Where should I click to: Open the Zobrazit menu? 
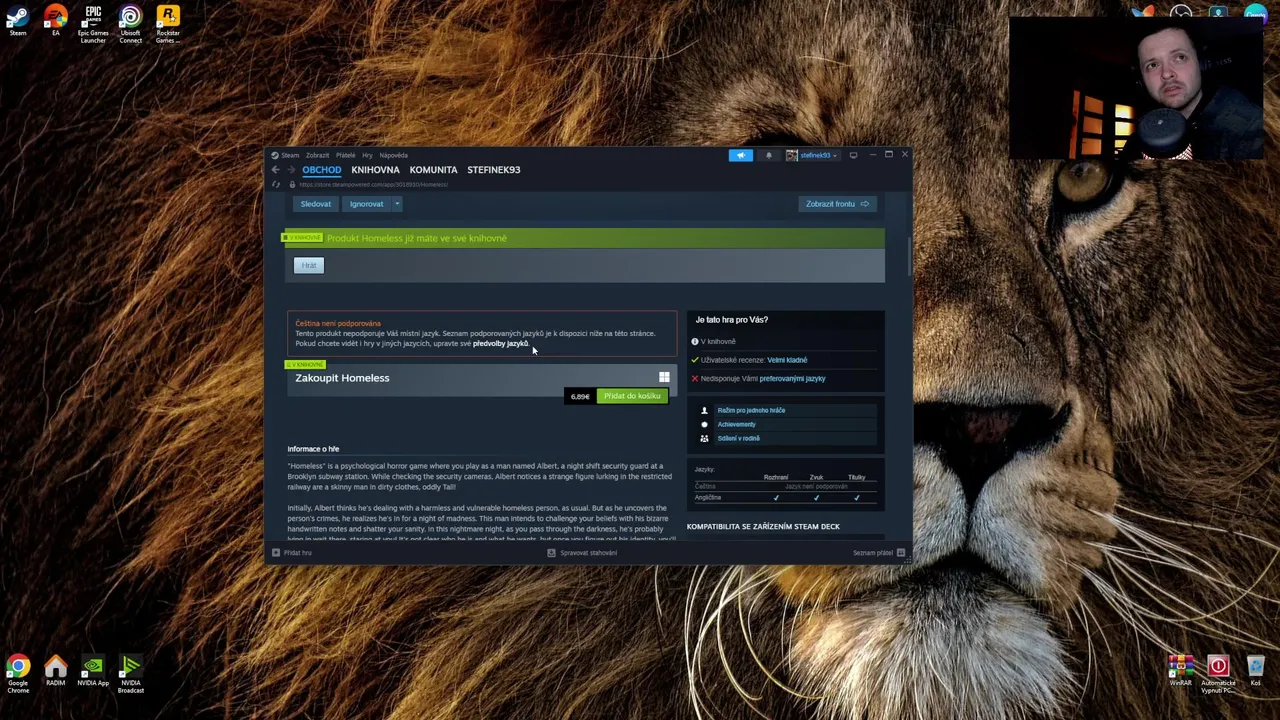click(317, 155)
